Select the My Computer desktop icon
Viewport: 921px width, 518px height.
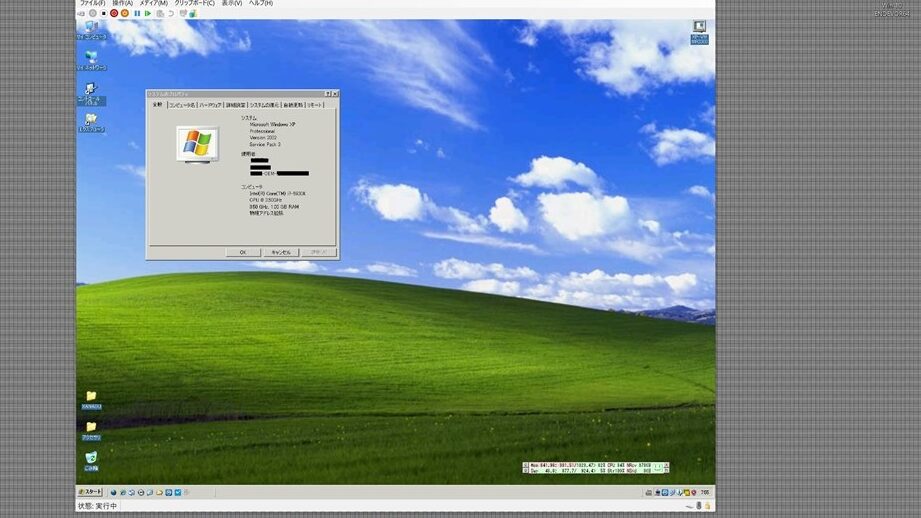click(x=91, y=31)
